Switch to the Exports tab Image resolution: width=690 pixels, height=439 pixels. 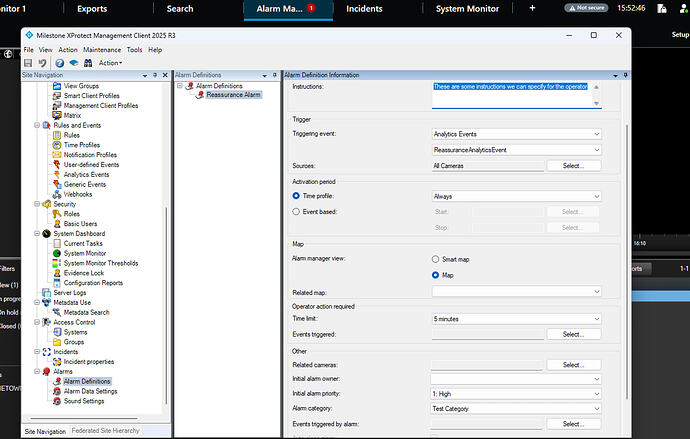click(x=92, y=9)
